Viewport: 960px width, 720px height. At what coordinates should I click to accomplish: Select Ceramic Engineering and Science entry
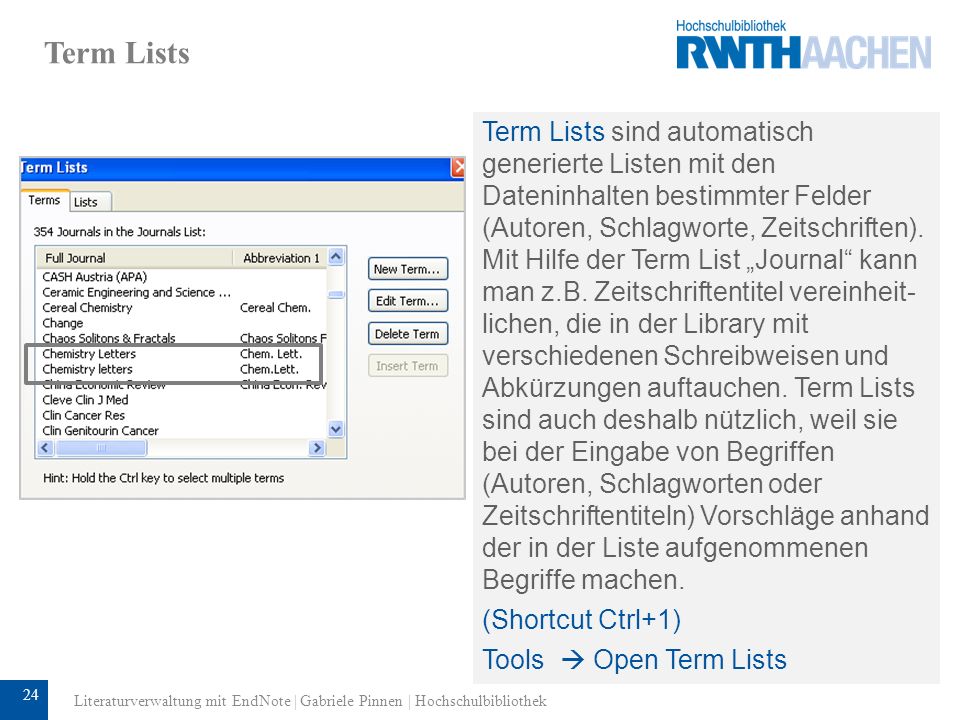(x=137, y=293)
